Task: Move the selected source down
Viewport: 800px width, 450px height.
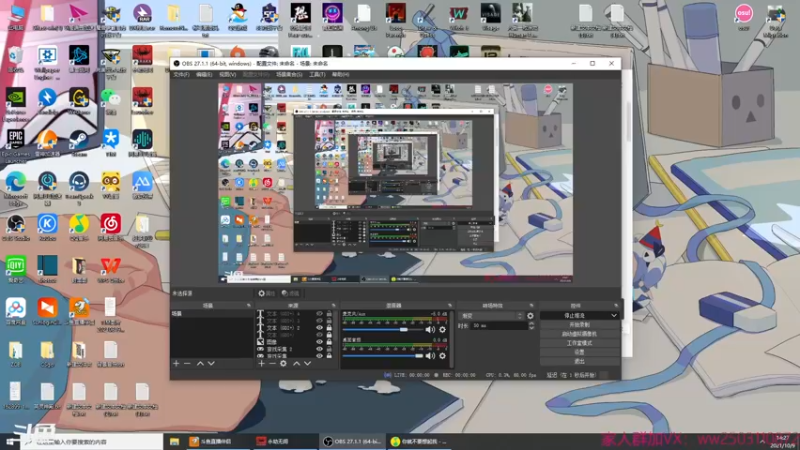Action: point(308,363)
